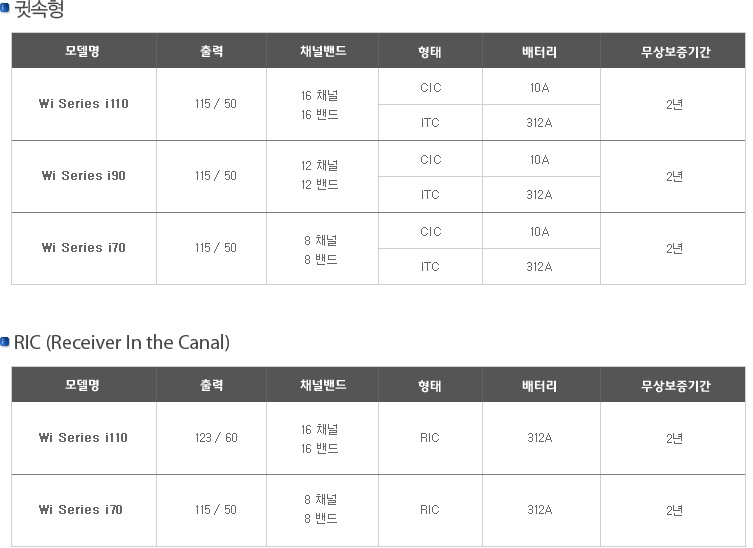Choose Wi Series i70 in the RIC table

(83, 510)
